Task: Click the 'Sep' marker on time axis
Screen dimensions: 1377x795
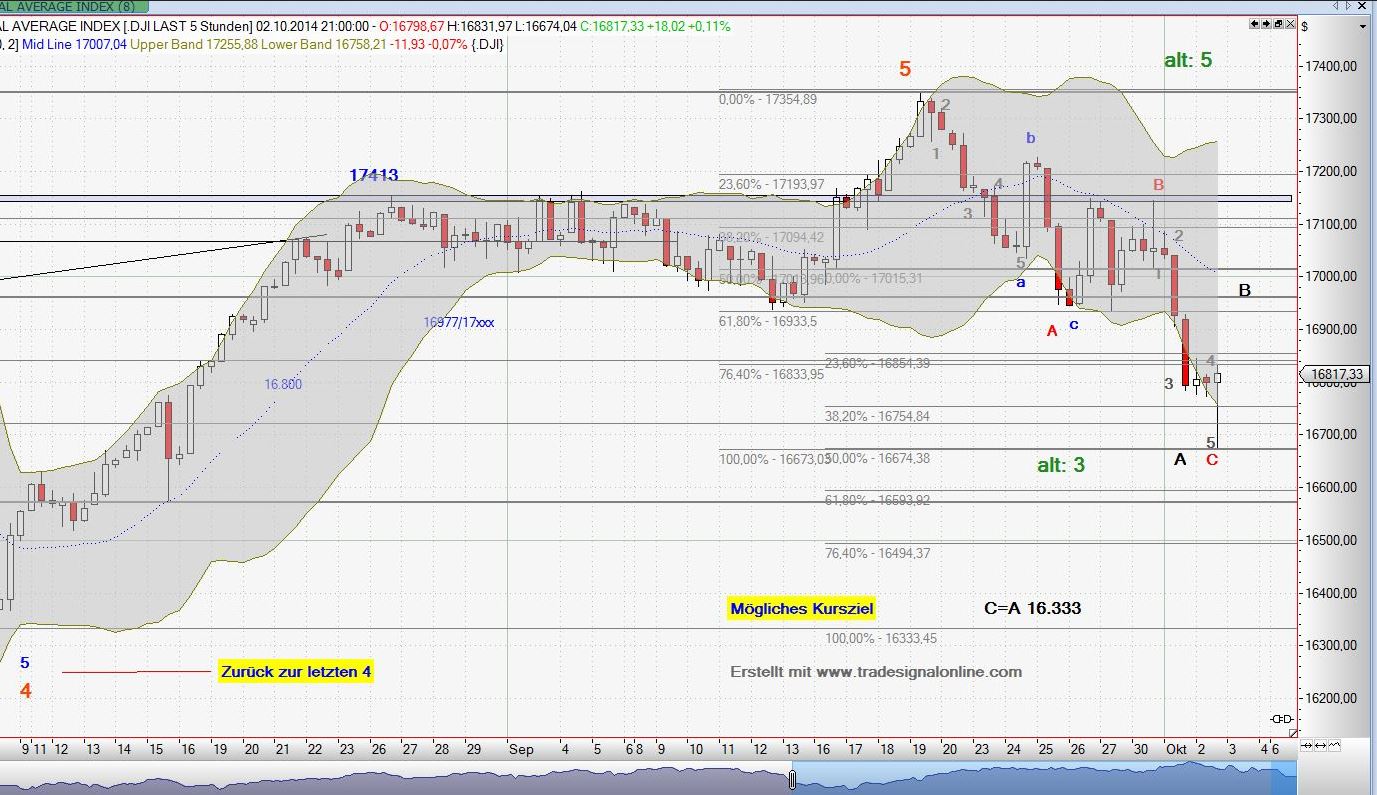Action: [x=520, y=748]
